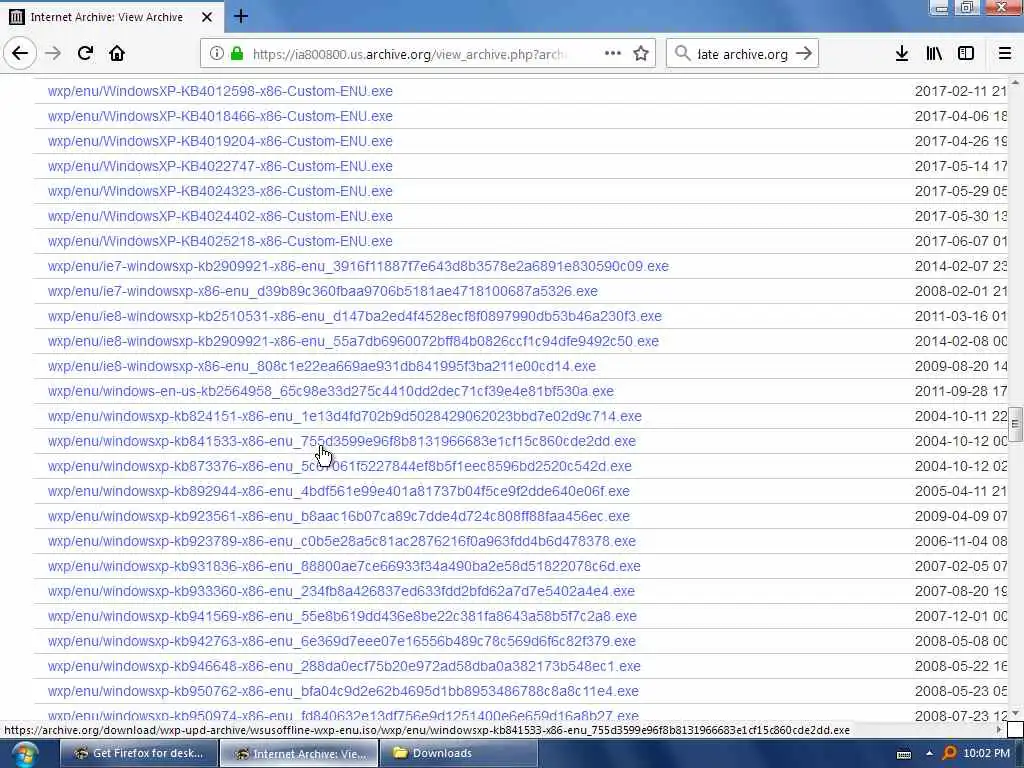Viewport: 1024px width, 768px height.
Task: Switch to Internet Archive taskbar window
Action: click(299, 754)
